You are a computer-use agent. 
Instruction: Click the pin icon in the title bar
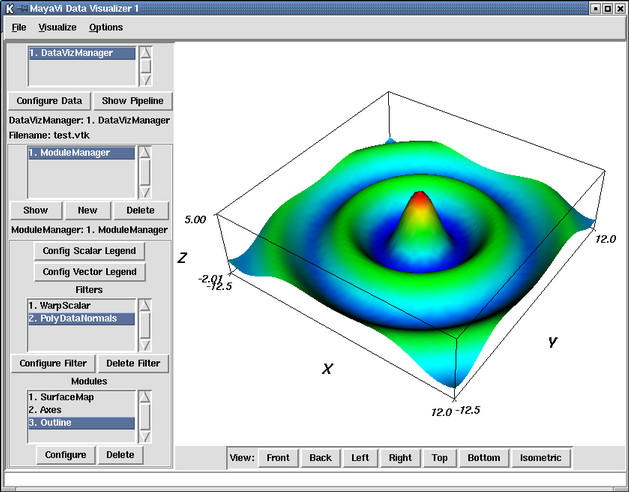tap(22, 8)
